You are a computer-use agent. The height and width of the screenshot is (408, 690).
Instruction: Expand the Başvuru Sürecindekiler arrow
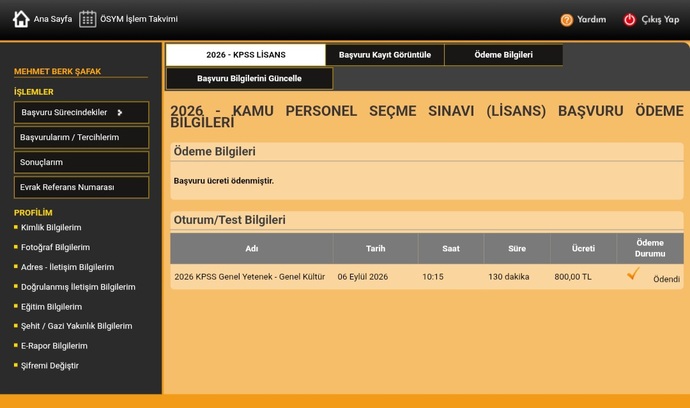120,113
